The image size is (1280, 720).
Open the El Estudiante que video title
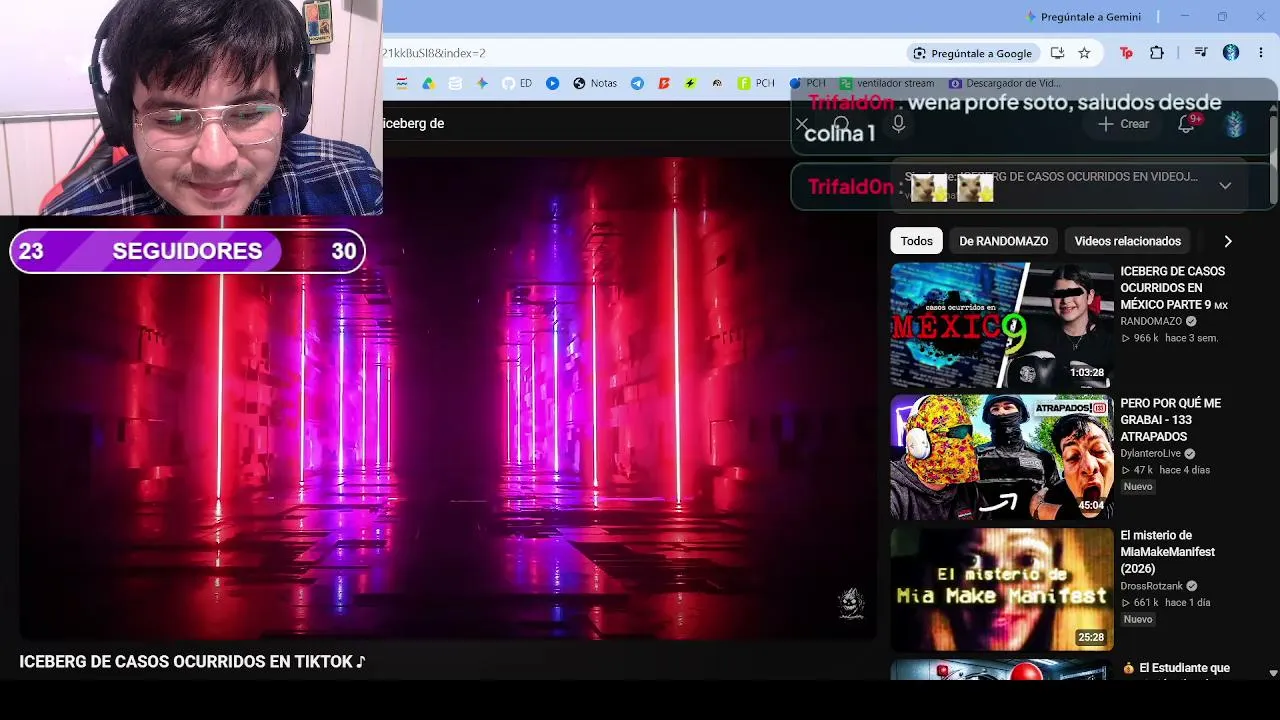pyautogui.click(x=1184, y=668)
